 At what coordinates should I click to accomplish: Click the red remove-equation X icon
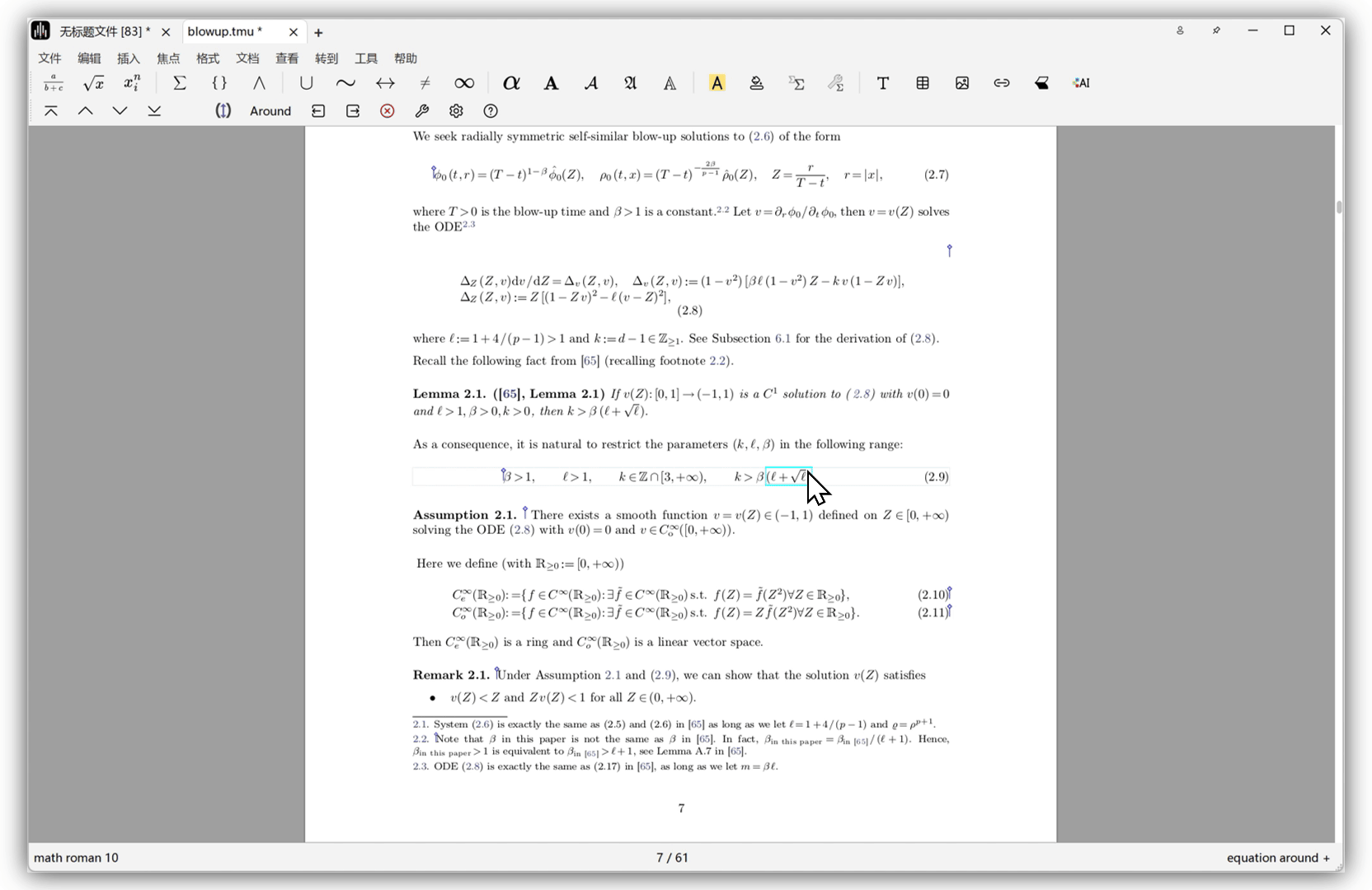tap(388, 111)
